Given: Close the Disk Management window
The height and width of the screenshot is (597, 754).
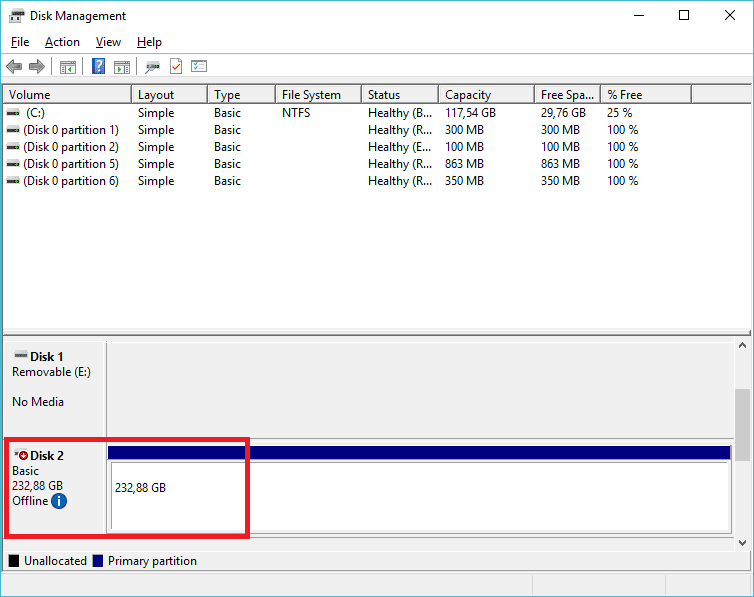Looking at the screenshot, I should click(x=729, y=16).
